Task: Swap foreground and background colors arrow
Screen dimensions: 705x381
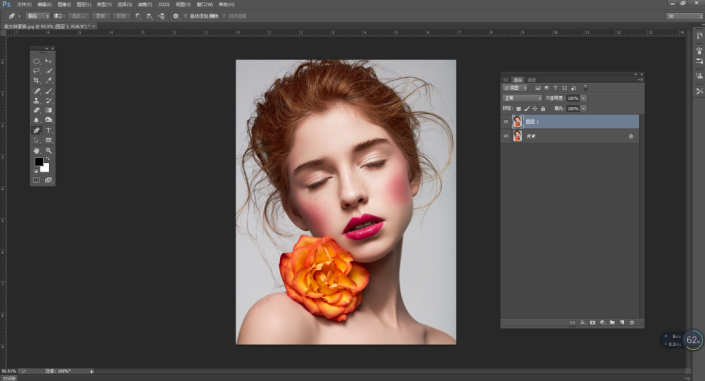Action: pos(47,159)
